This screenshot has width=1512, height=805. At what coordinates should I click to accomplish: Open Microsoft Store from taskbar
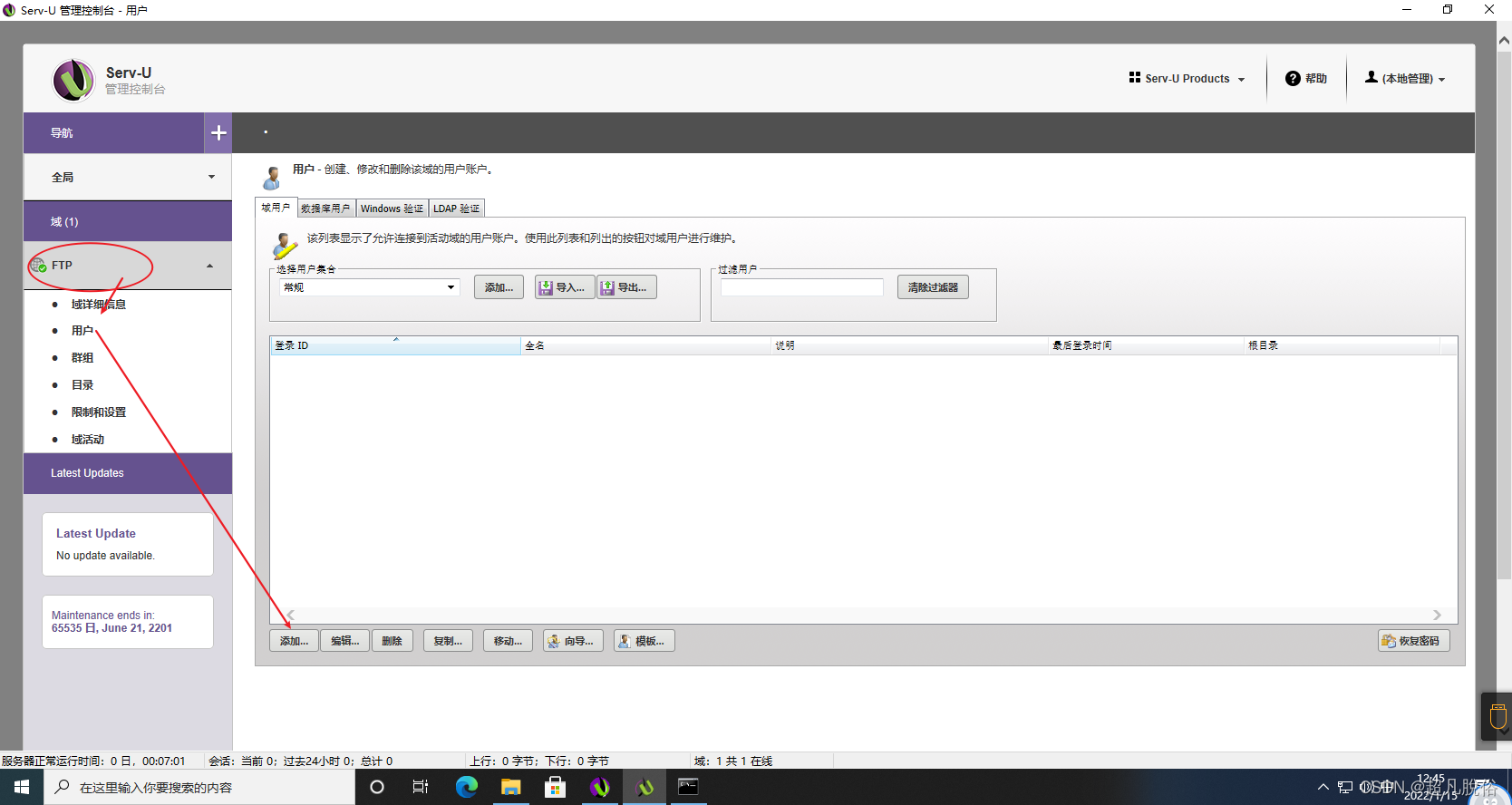click(555, 787)
